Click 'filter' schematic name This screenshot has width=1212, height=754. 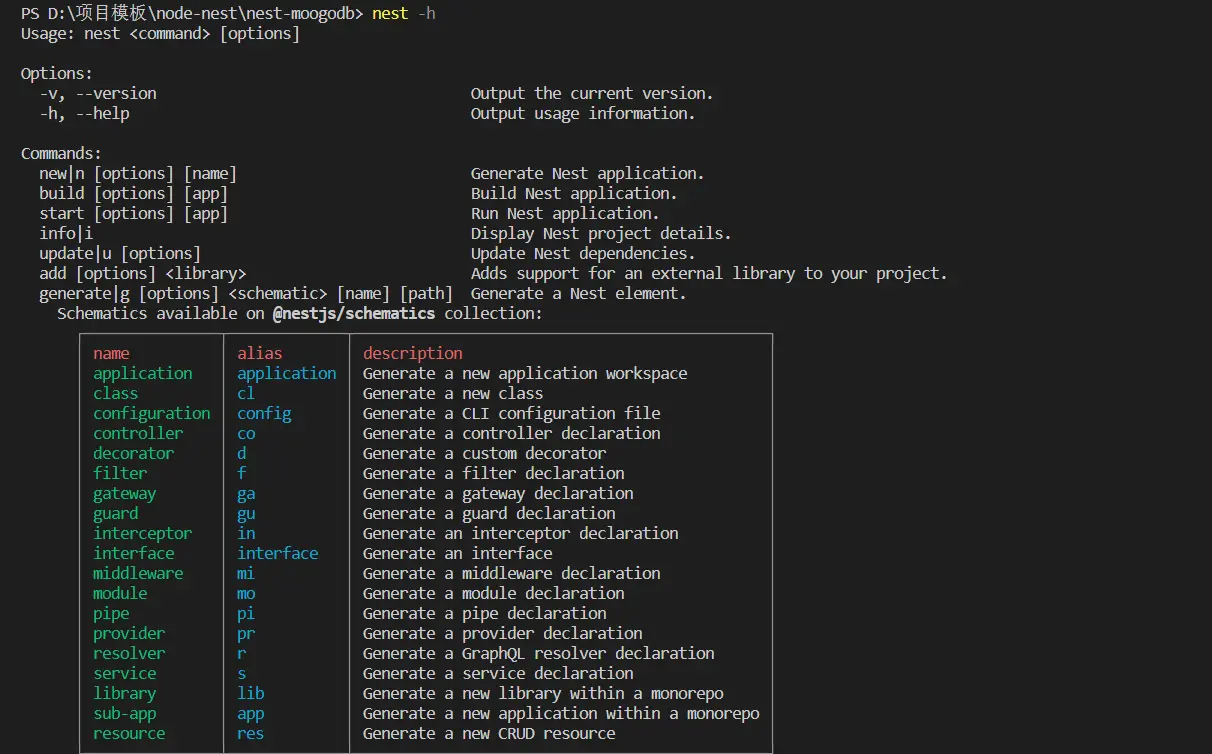(x=120, y=473)
